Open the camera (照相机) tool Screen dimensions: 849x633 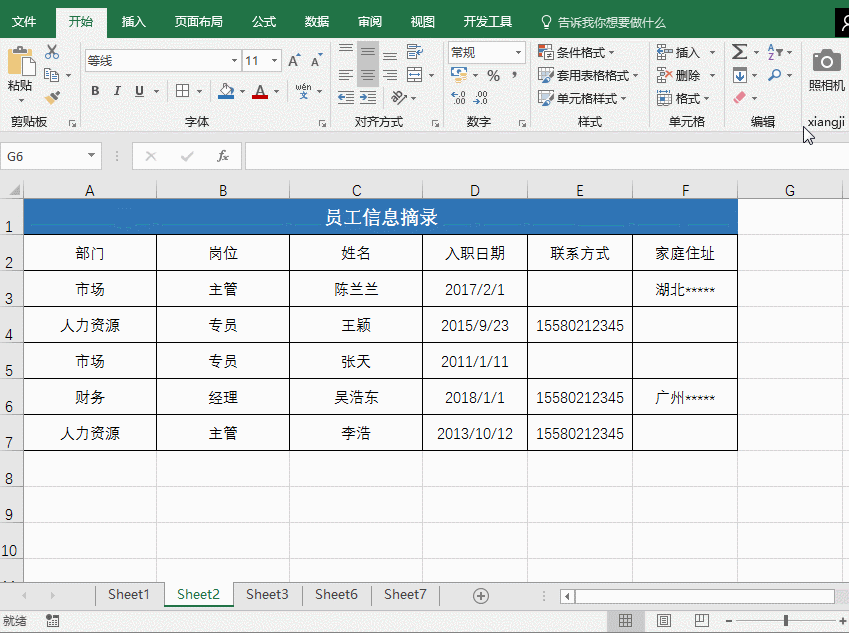tap(826, 68)
